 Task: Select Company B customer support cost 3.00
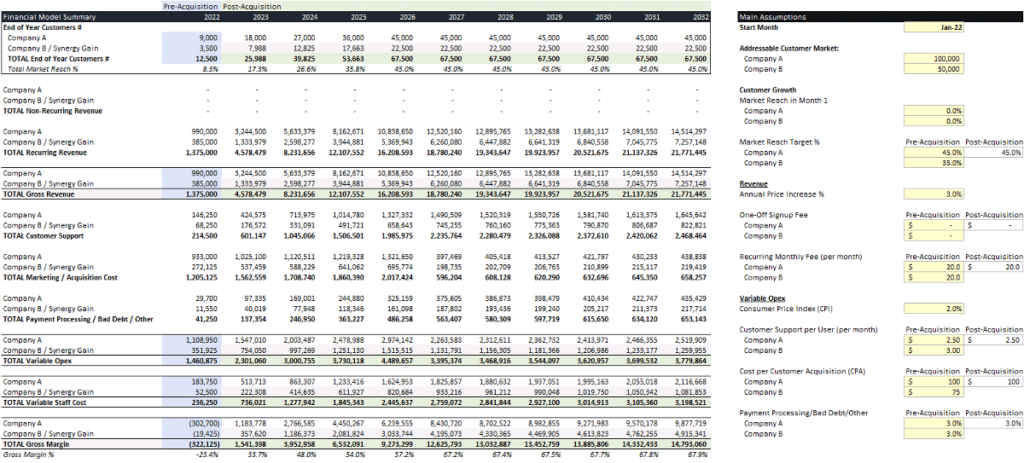(x=935, y=351)
